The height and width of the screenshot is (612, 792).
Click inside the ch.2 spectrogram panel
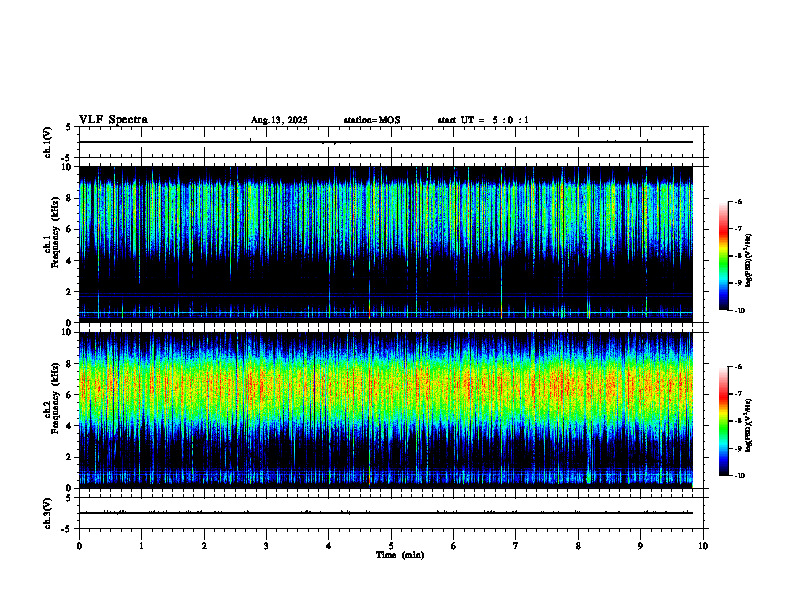click(385, 410)
